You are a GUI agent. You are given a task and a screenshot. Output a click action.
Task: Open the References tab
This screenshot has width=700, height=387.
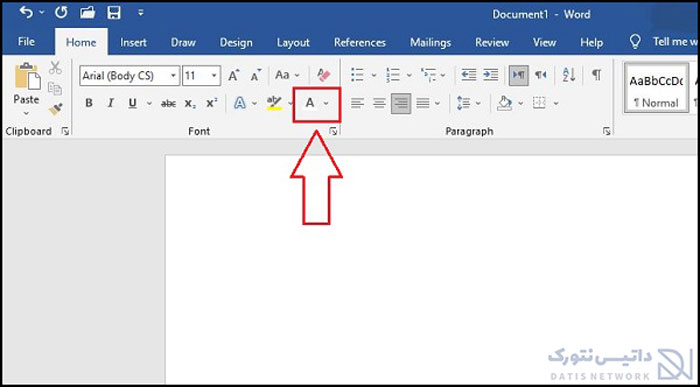click(359, 42)
